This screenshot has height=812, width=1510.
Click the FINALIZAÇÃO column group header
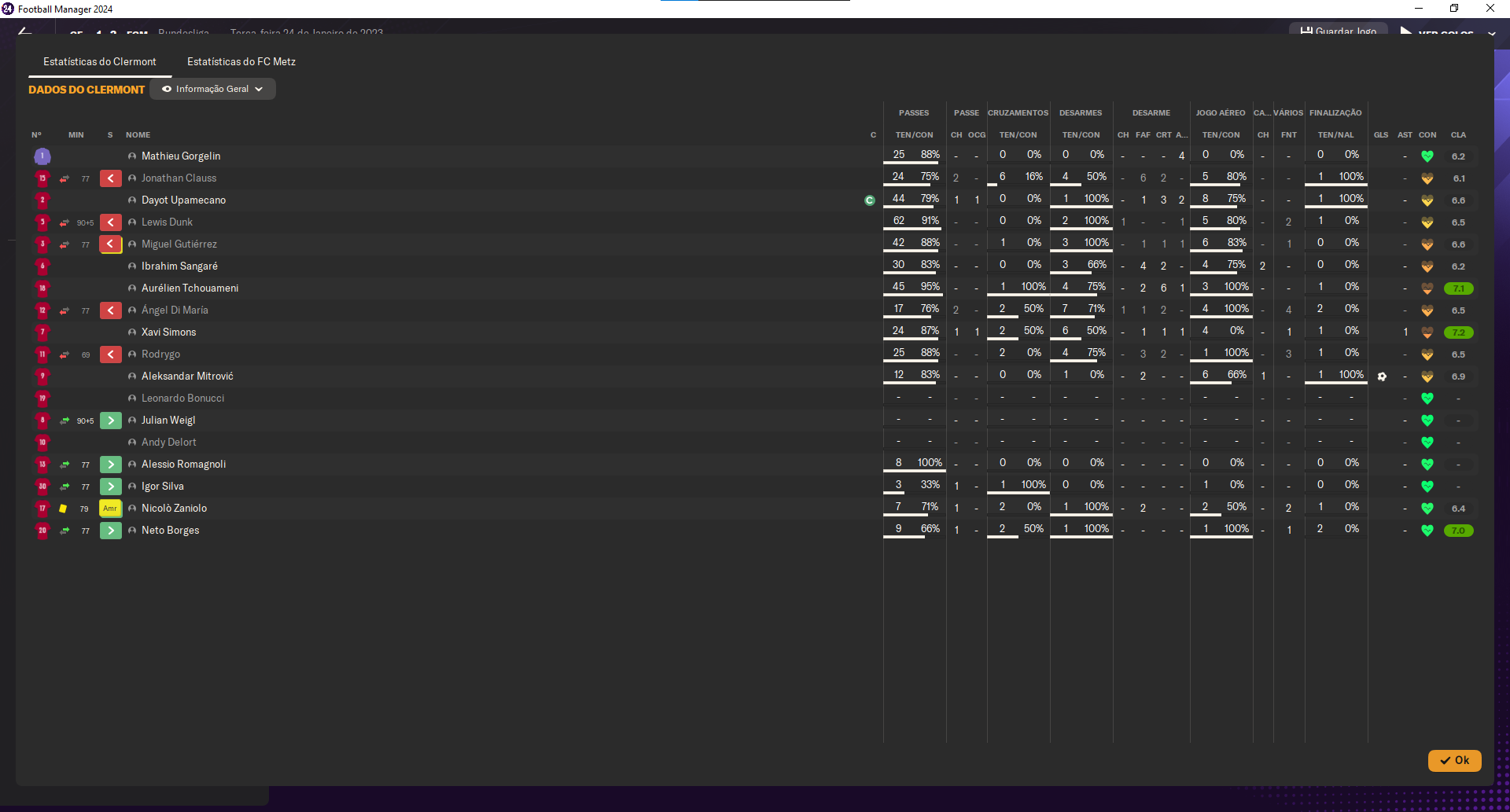[1335, 113]
